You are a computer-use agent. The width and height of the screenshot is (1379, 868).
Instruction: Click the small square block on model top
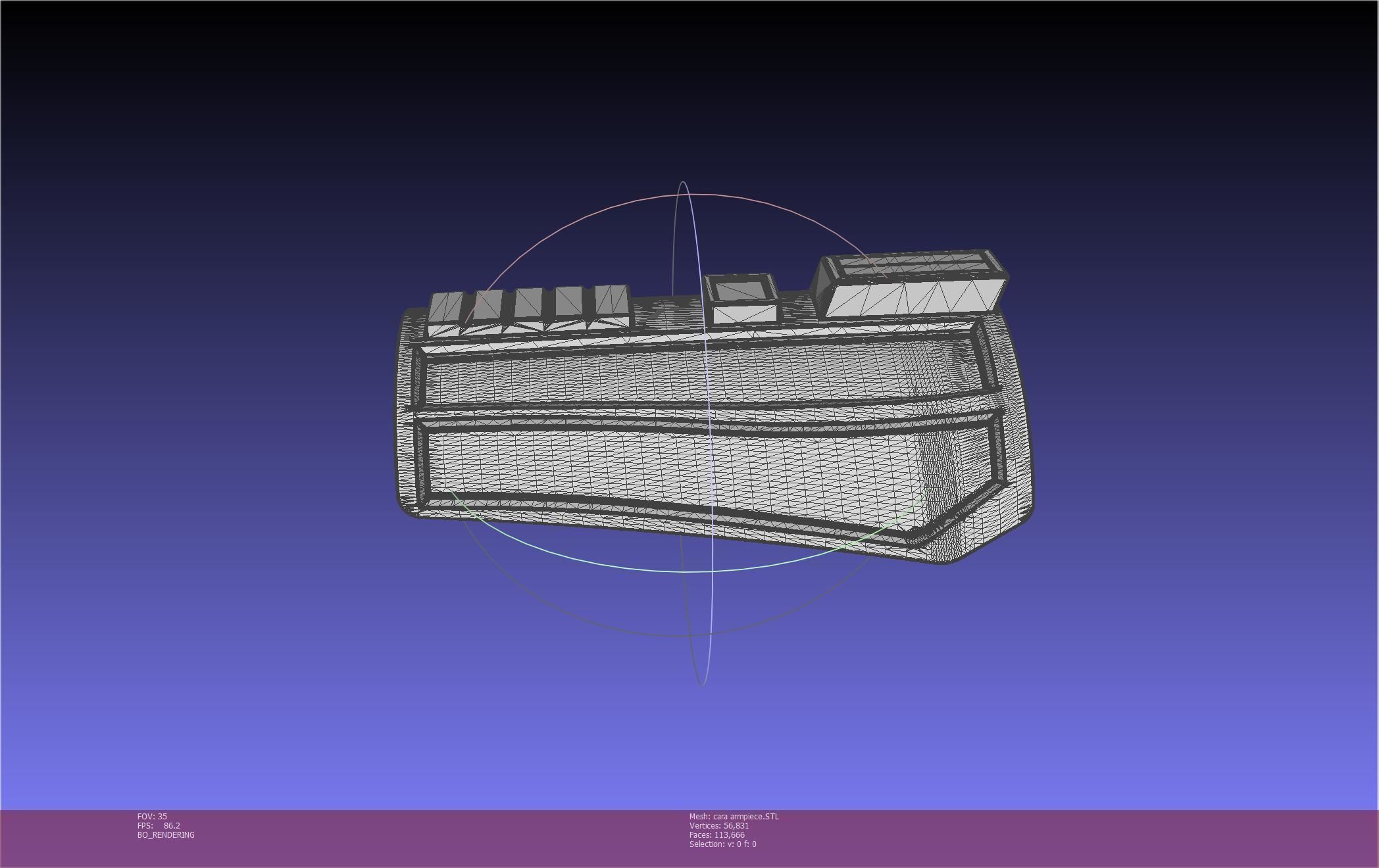[742, 299]
